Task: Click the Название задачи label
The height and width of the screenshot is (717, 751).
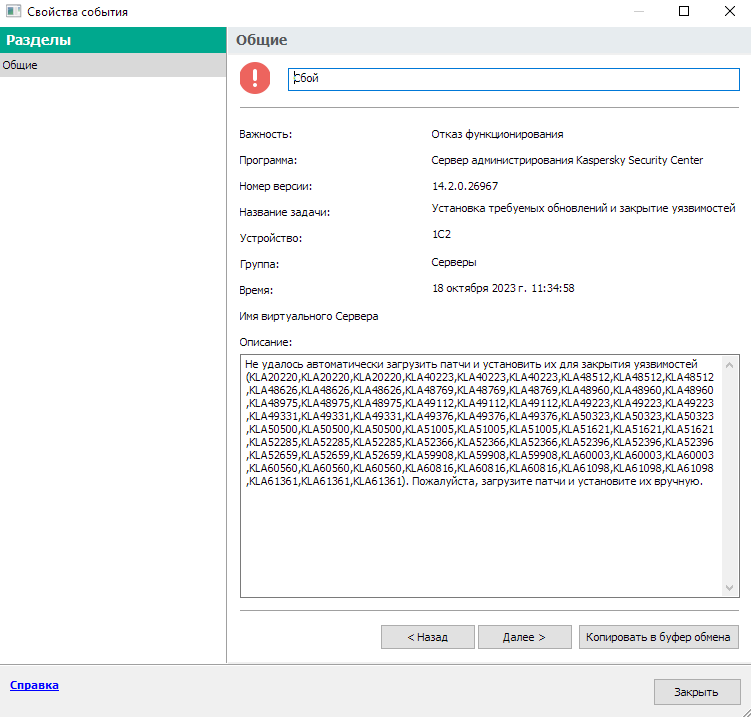Action: 285,212
